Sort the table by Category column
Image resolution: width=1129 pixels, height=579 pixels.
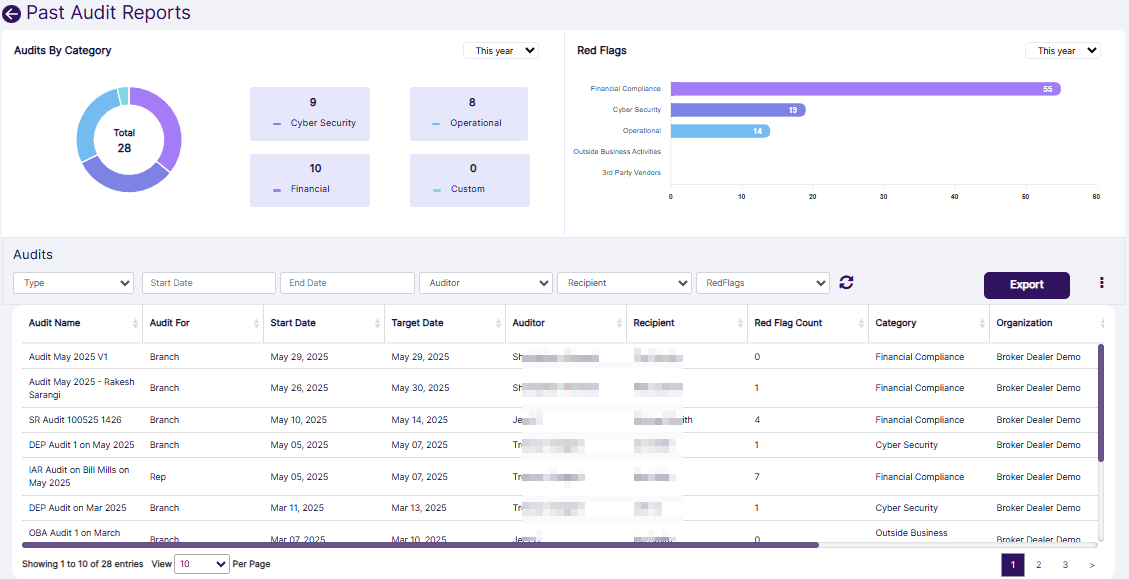point(983,324)
